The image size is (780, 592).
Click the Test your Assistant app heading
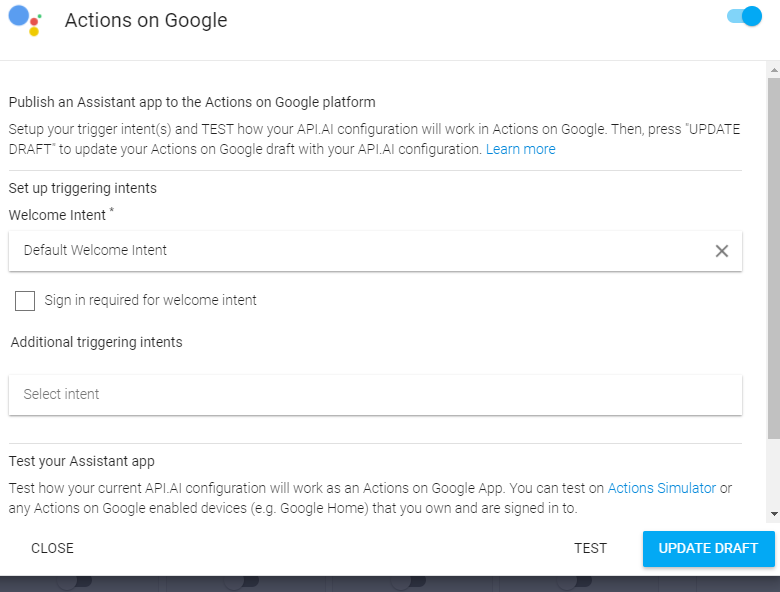[x=82, y=461]
